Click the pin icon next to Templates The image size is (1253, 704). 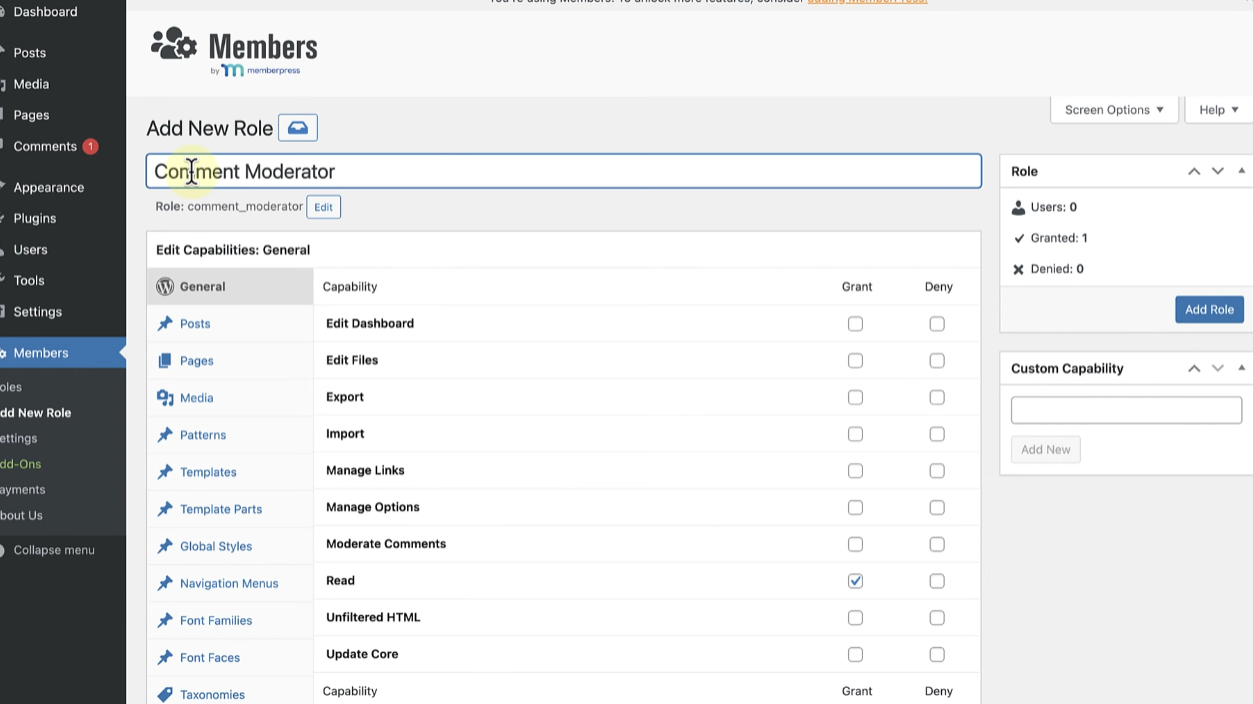pos(166,471)
